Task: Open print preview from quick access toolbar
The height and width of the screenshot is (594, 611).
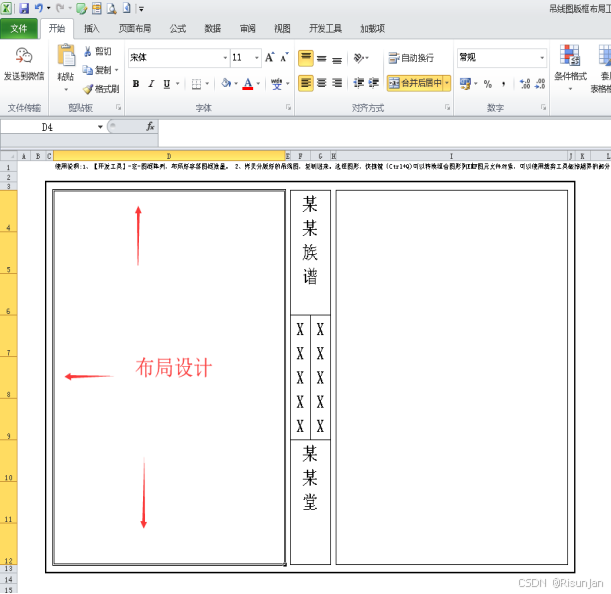Action: pos(111,8)
